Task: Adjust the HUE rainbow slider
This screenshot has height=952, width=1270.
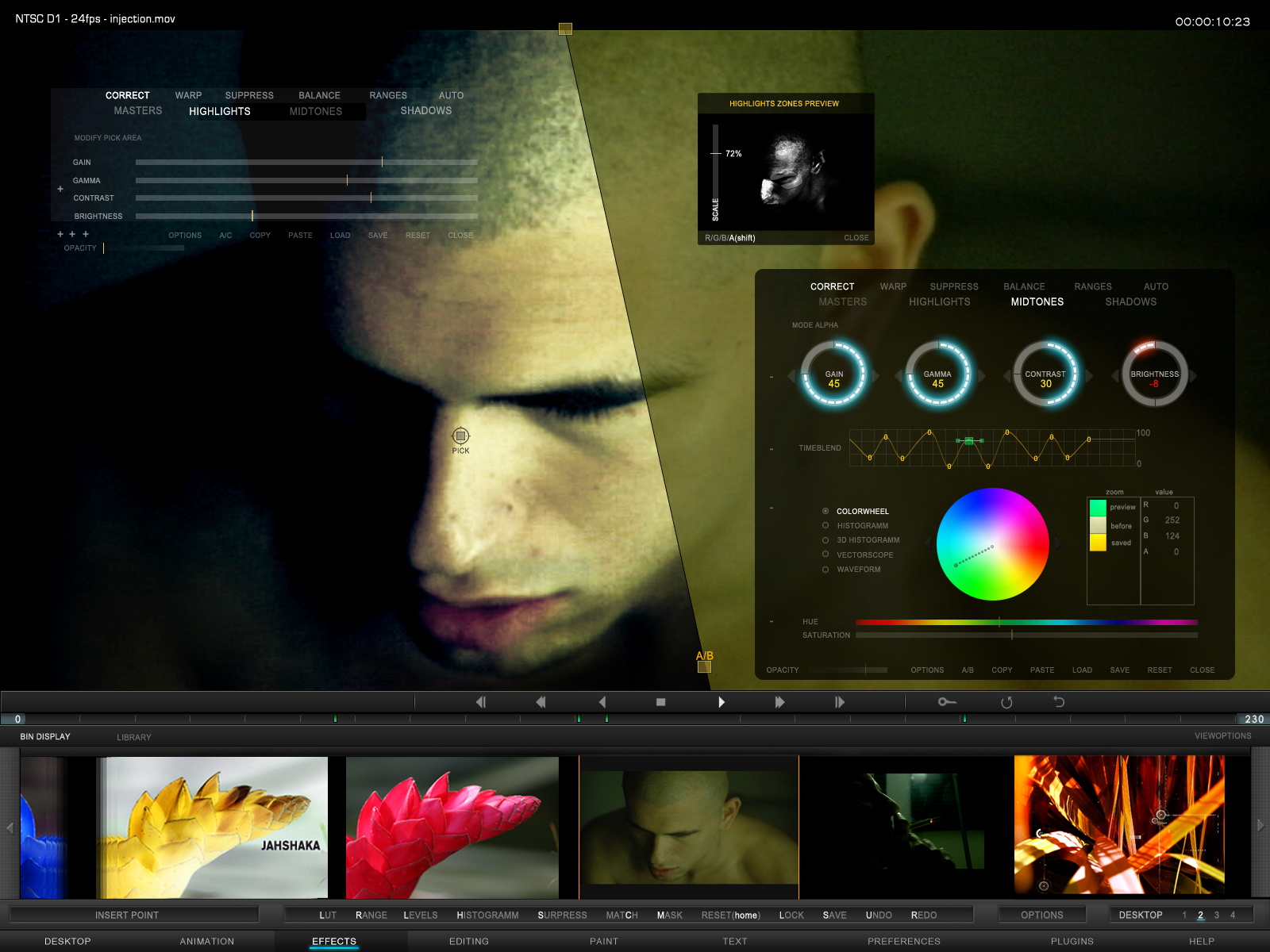Action: pyautogui.click(x=1026, y=622)
